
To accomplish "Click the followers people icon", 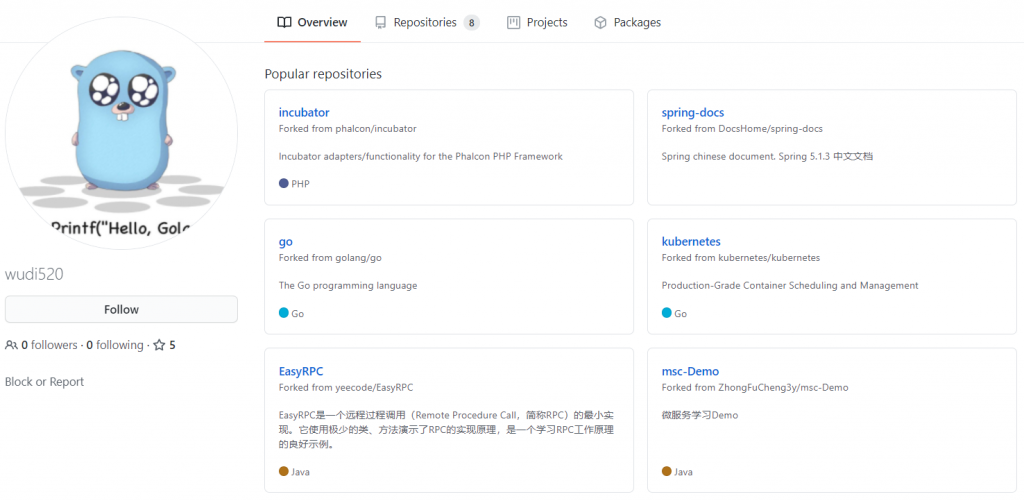I will (11, 345).
